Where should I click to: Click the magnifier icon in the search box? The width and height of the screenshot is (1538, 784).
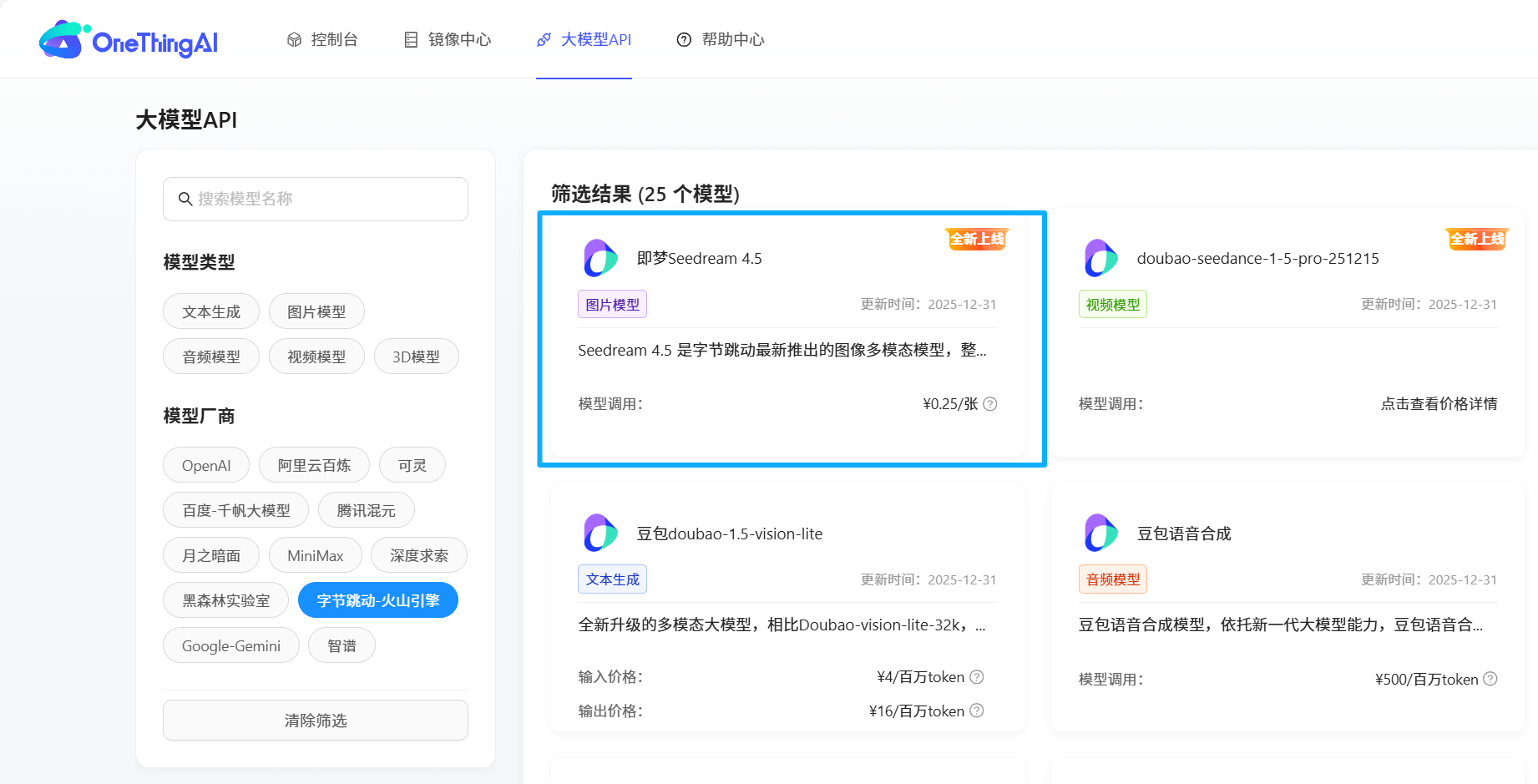point(185,199)
